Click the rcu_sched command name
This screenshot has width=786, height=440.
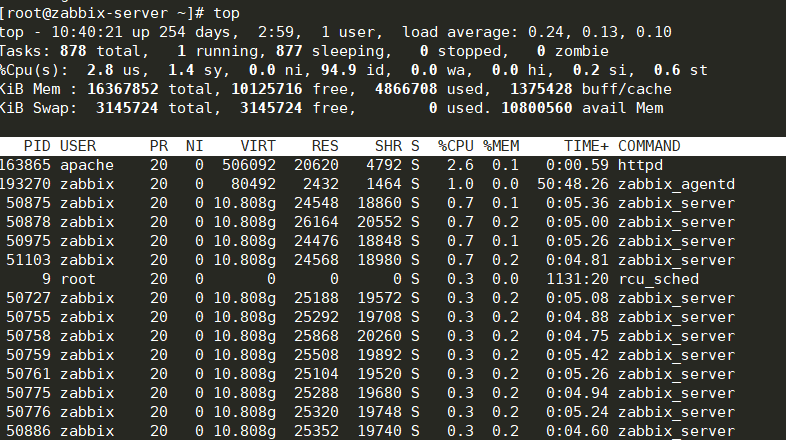click(x=658, y=280)
